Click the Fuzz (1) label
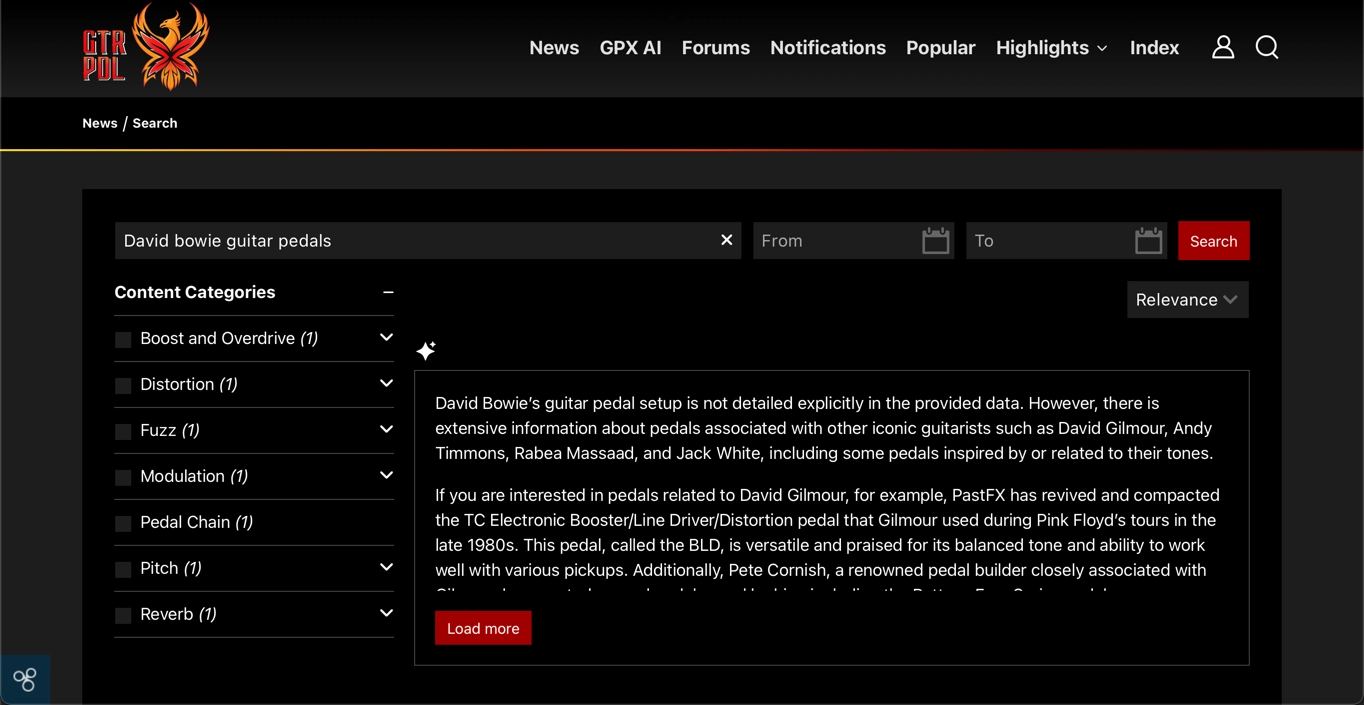This screenshot has width=1364, height=705. [170, 430]
